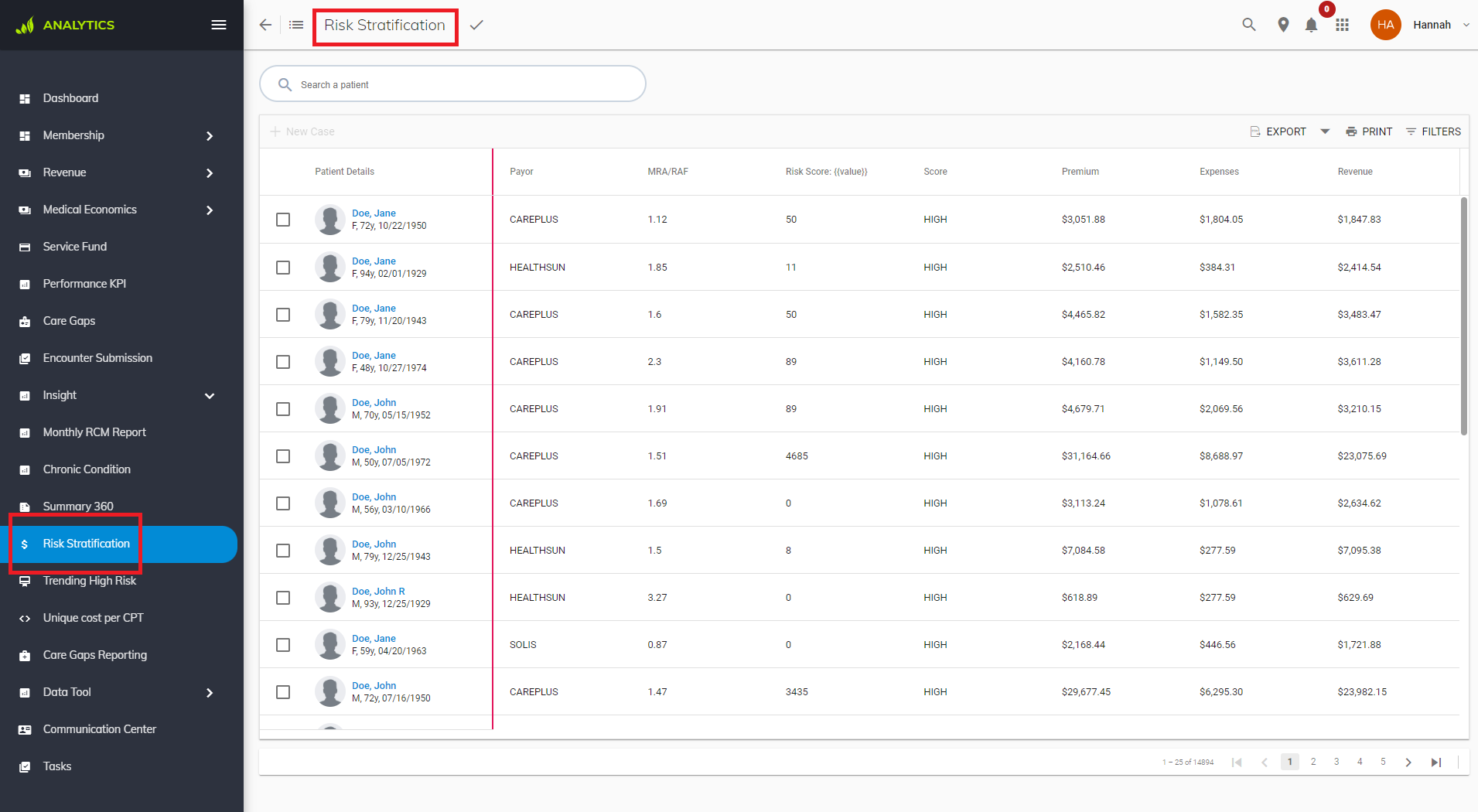Click the Unique cost per CPT code icon
This screenshot has height=812, width=1478.
tap(25, 618)
